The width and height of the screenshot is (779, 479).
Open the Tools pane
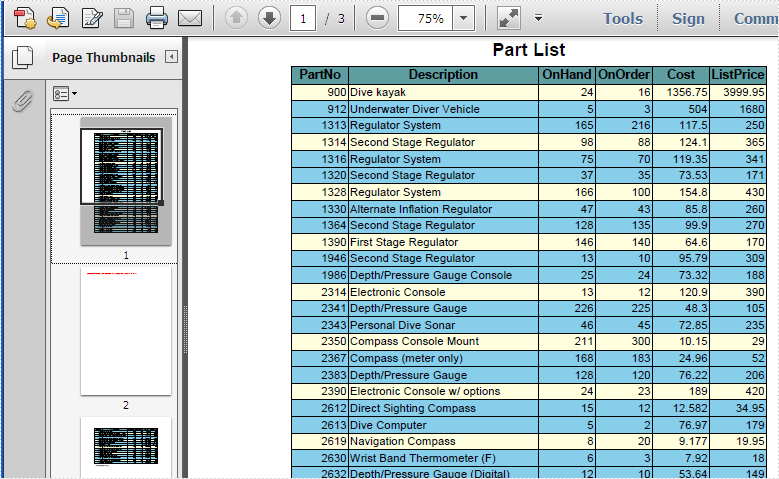623,18
